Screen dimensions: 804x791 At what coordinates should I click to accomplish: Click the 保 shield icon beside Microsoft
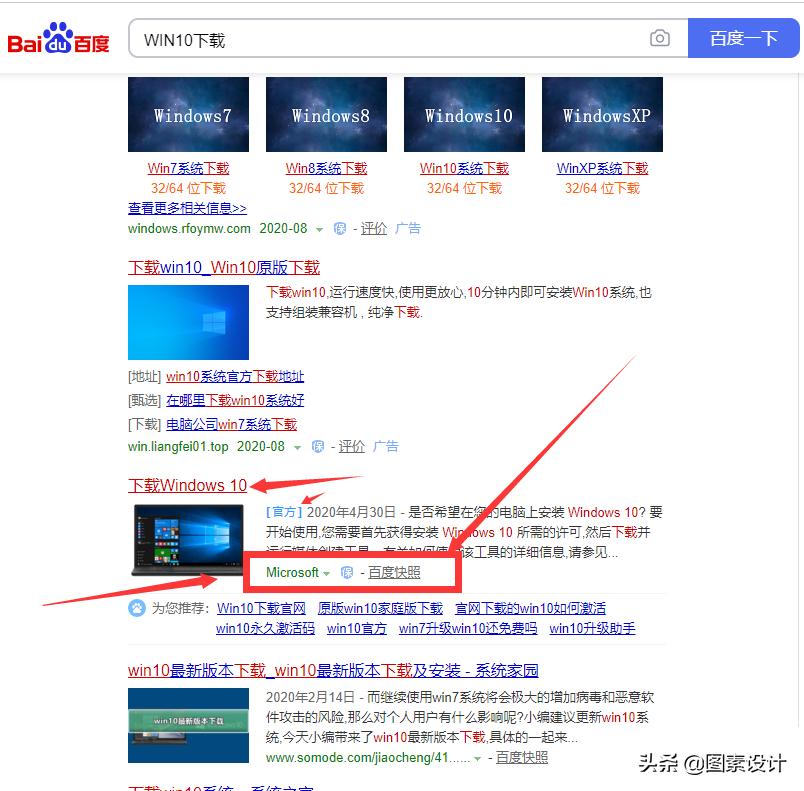tap(347, 572)
